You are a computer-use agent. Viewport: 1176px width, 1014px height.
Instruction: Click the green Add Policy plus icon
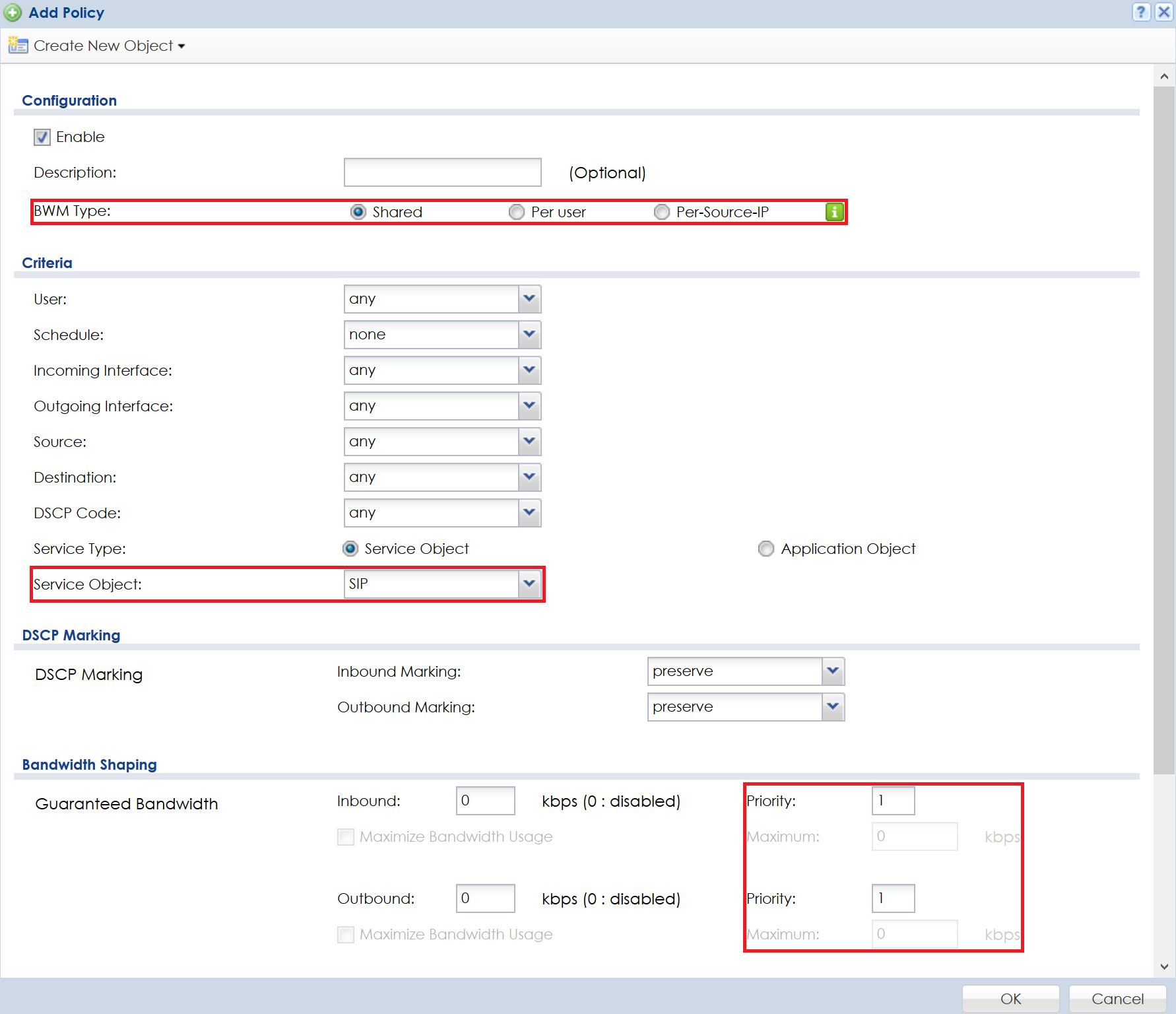pyautogui.click(x=13, y=13)
